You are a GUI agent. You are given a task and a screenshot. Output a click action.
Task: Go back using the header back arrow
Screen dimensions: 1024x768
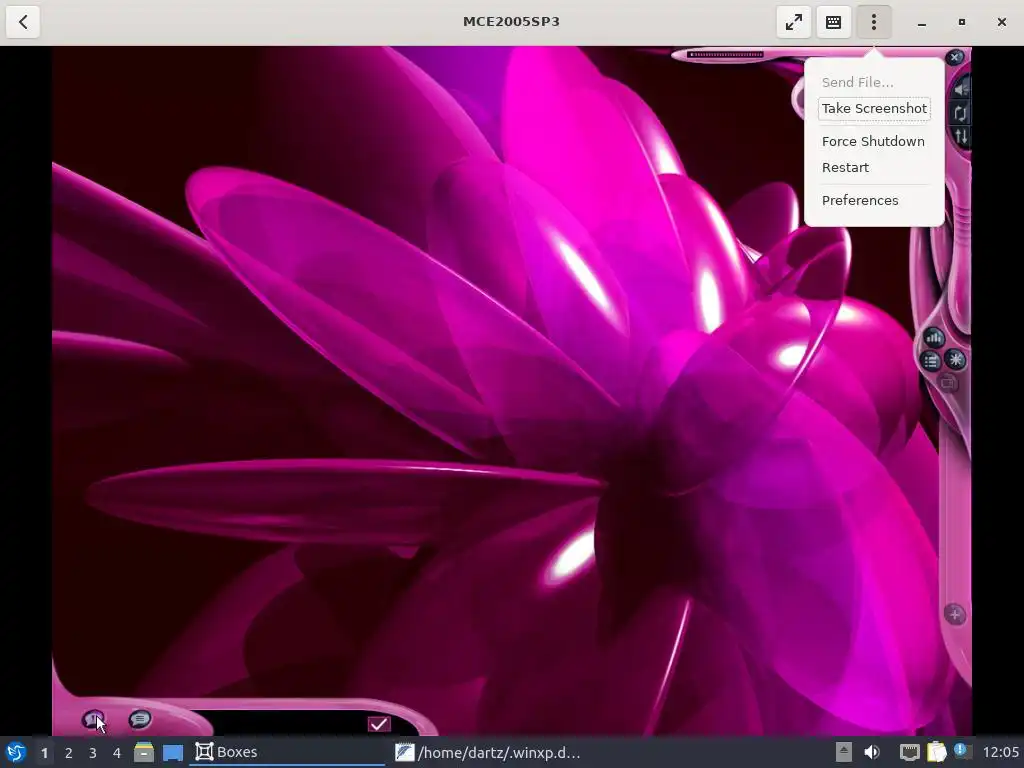pyautogui.click(x=23, y=22)
